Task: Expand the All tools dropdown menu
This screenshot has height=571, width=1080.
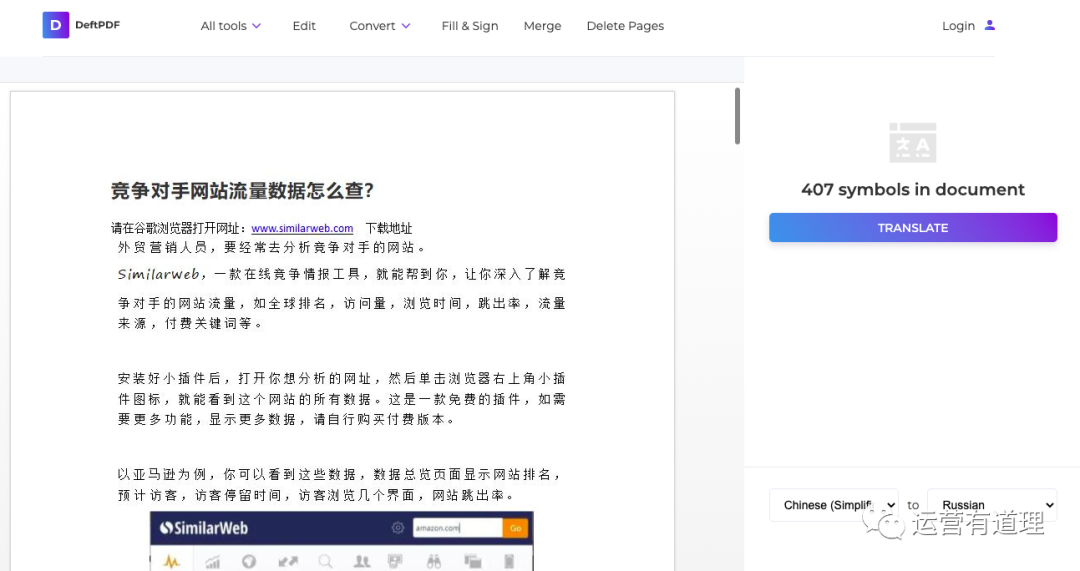Action: [x=231, y=26]
